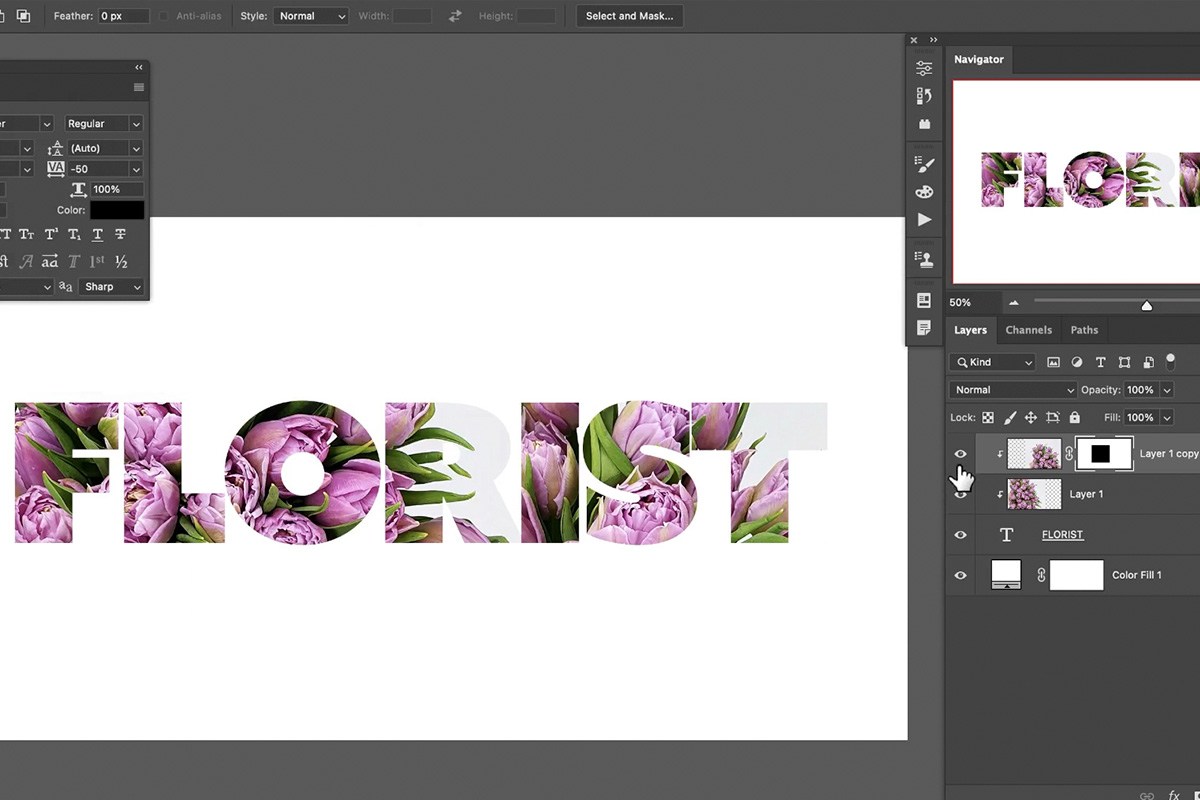1200x800 pixels.
Task: Hide the Layer 1 copy layer
Action: (x=960, y=454)
